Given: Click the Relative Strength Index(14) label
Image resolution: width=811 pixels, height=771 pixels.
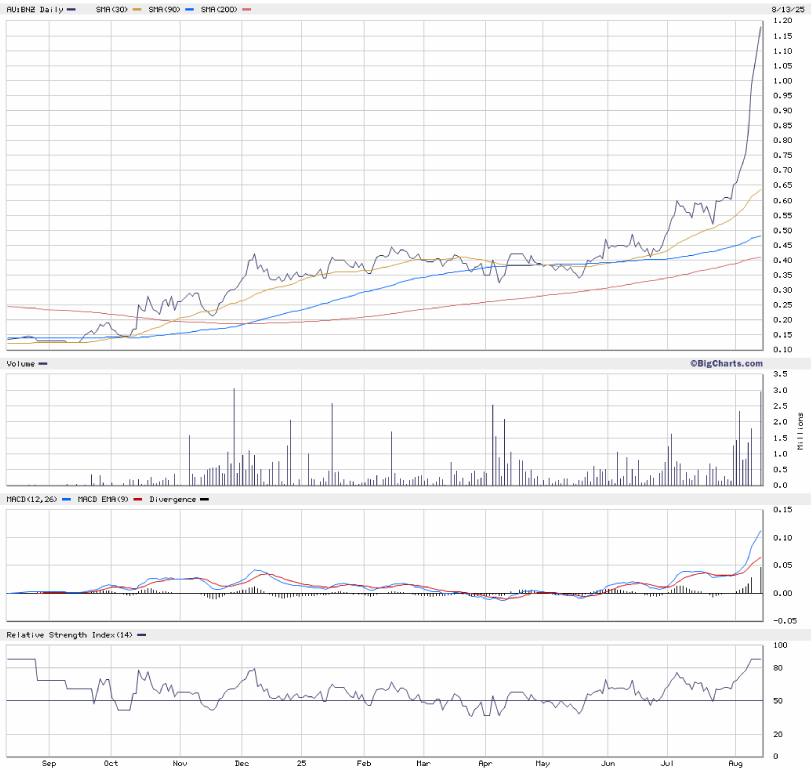Looking at the screenshot, I should tap(69, 635).
